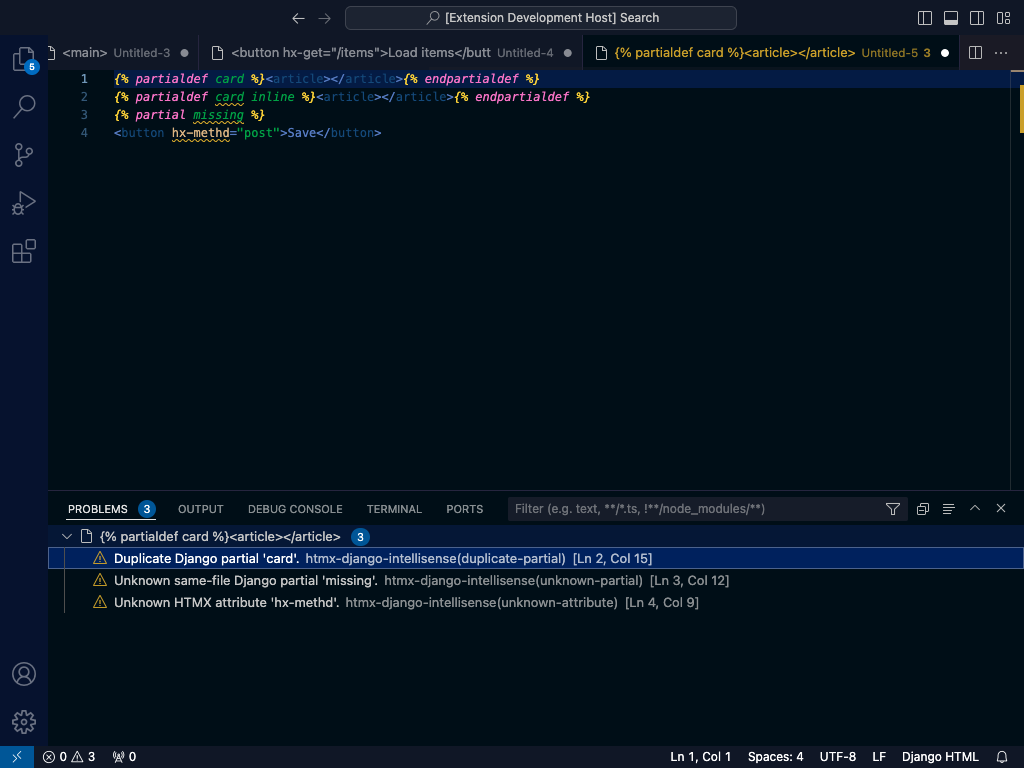Click errors and warnings count in status bar
The width and height of the screenshot is (1024, 768).
point(69,757)
